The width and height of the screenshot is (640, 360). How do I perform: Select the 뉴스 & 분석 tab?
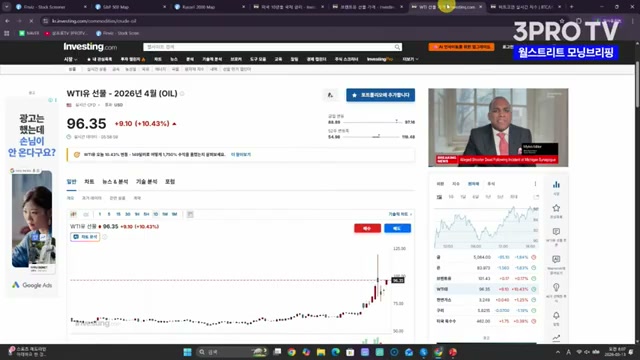pos(115,182)
